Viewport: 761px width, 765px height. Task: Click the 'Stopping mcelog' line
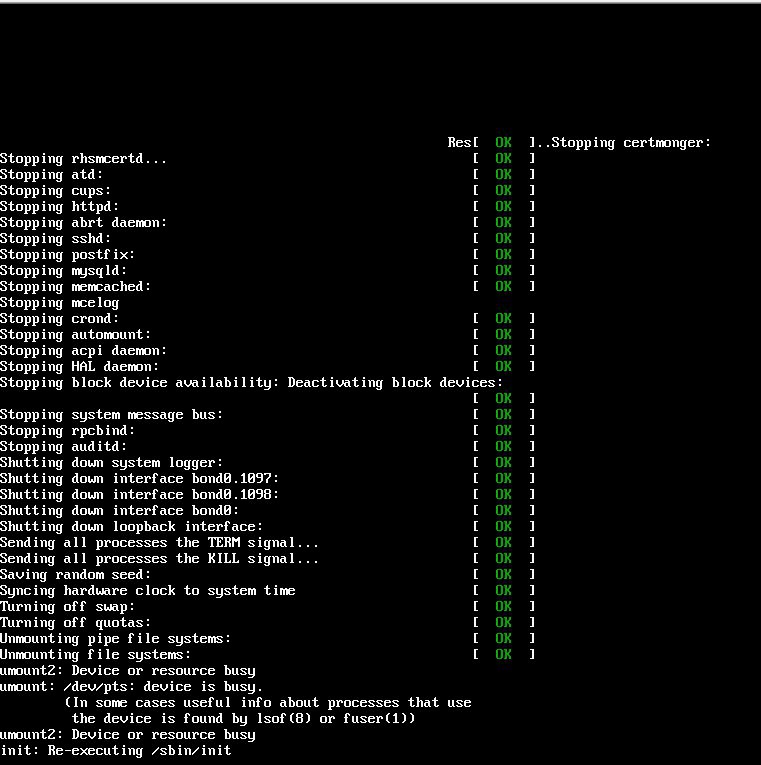click(x=60, y=303)
